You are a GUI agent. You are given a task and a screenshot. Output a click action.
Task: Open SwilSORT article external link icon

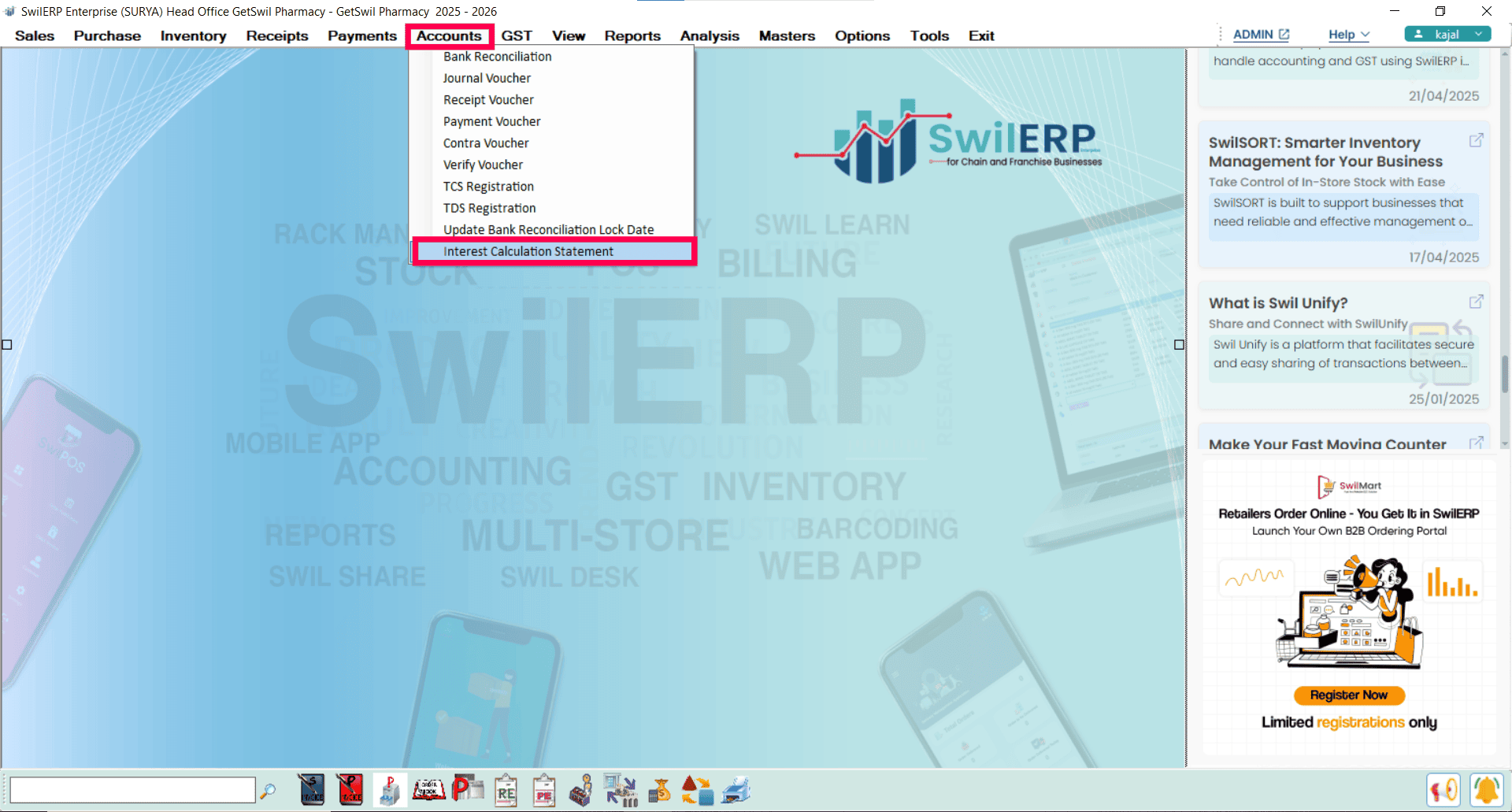coord(1477,140)
